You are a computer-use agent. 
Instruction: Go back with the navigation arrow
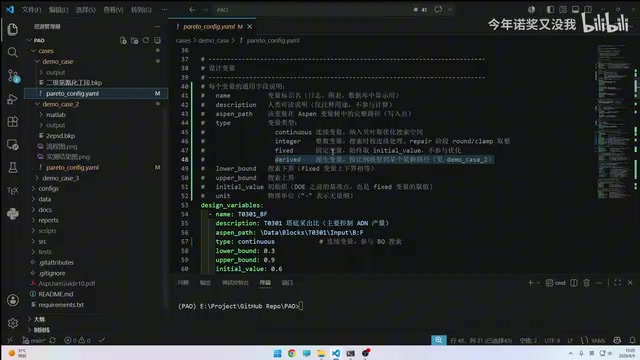tap(192, 9)
